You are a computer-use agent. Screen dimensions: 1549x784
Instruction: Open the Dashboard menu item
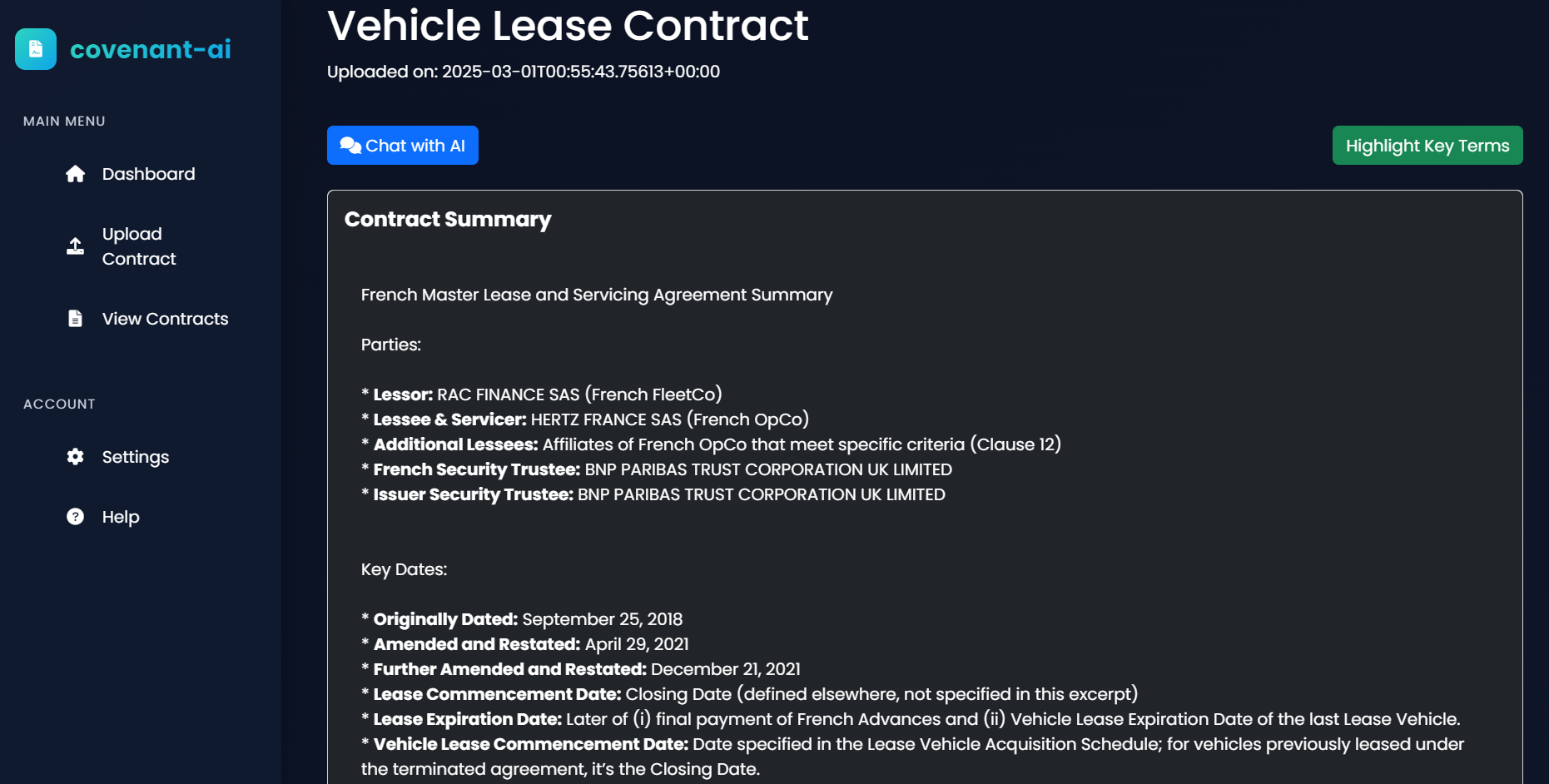[148, 174]
